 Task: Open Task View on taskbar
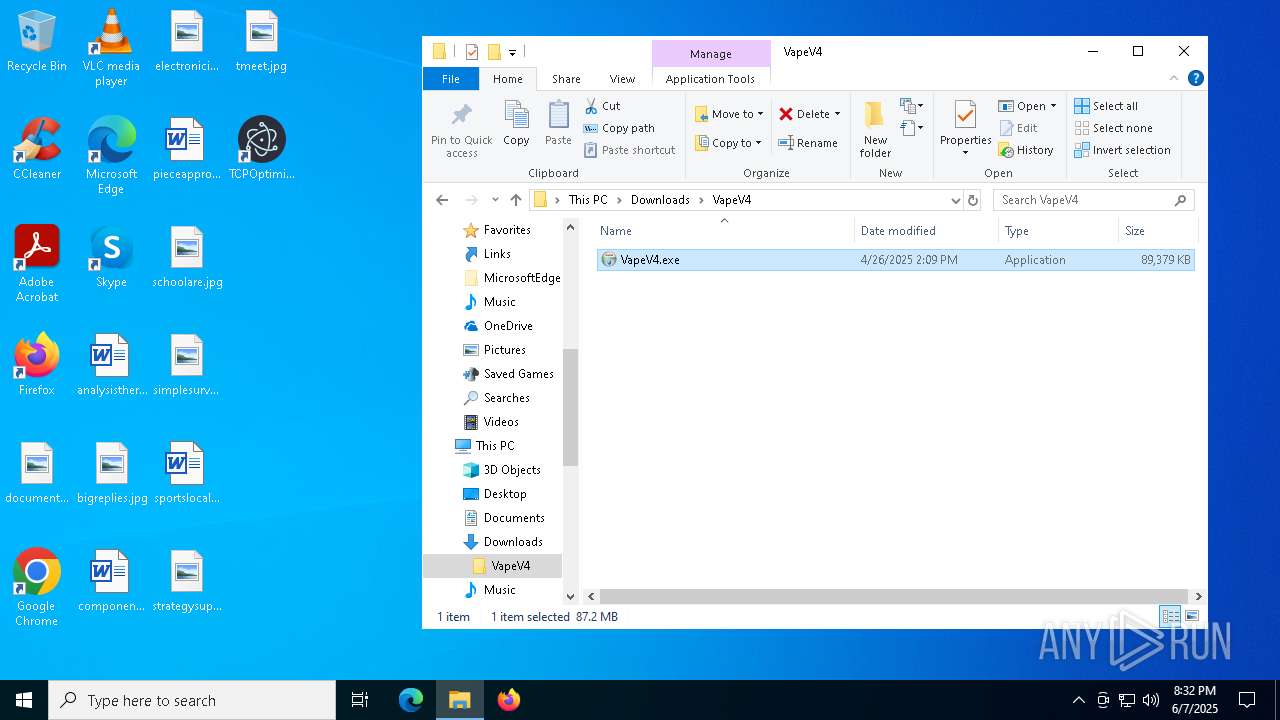[x=360, y=700]
